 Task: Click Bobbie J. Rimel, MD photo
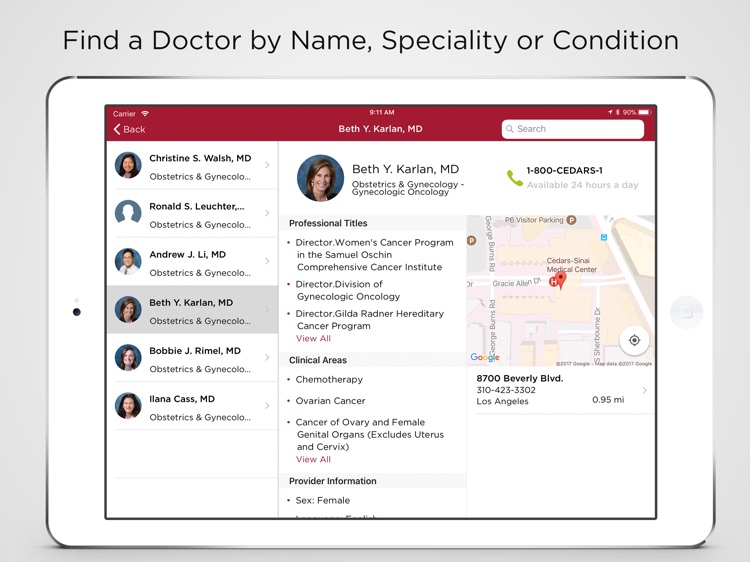128,357
